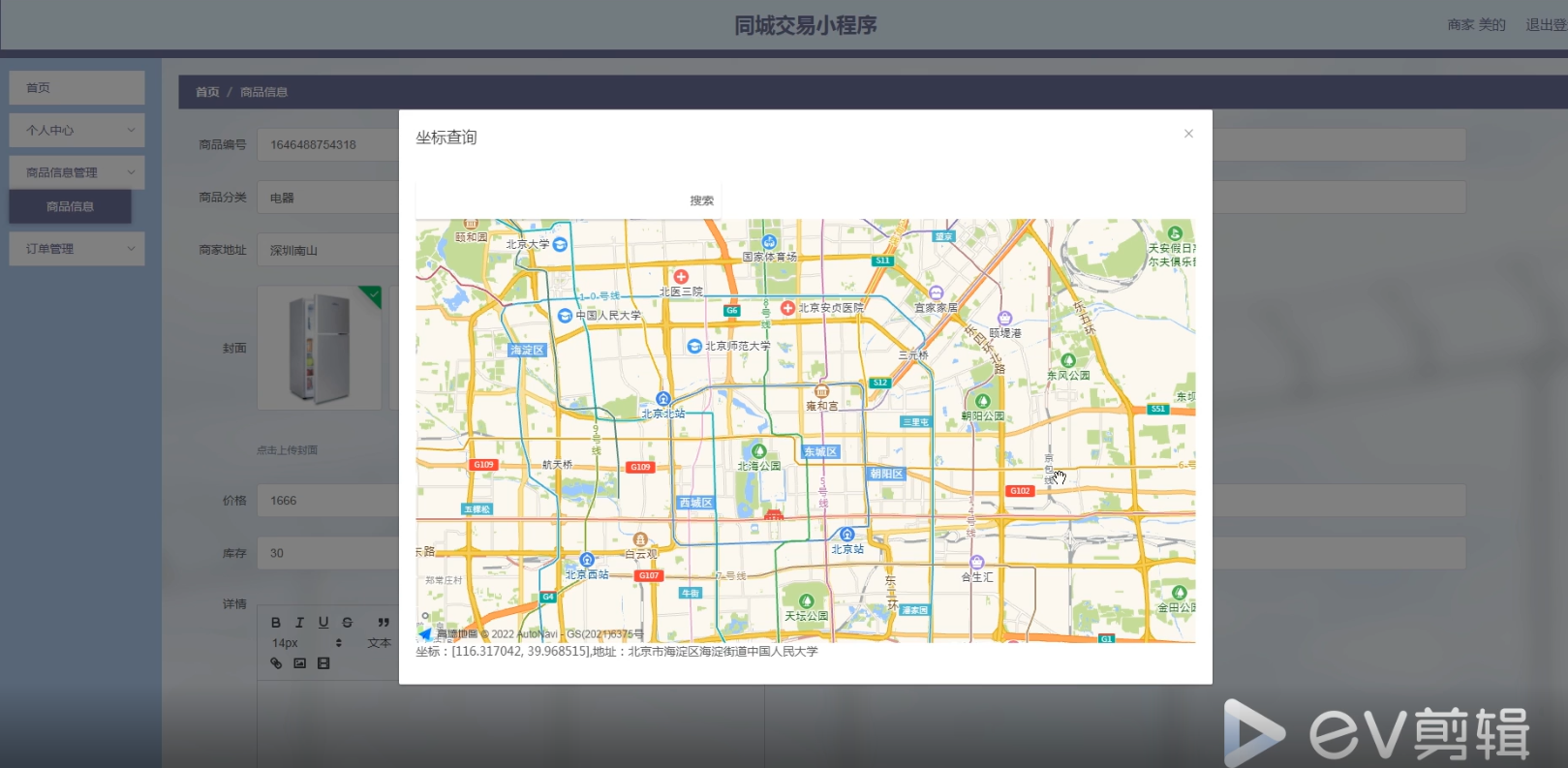The width and height of the screenshot is (1568, 768).
Task: Select 颐堤港 mall marker
Action: [1004, 319]
